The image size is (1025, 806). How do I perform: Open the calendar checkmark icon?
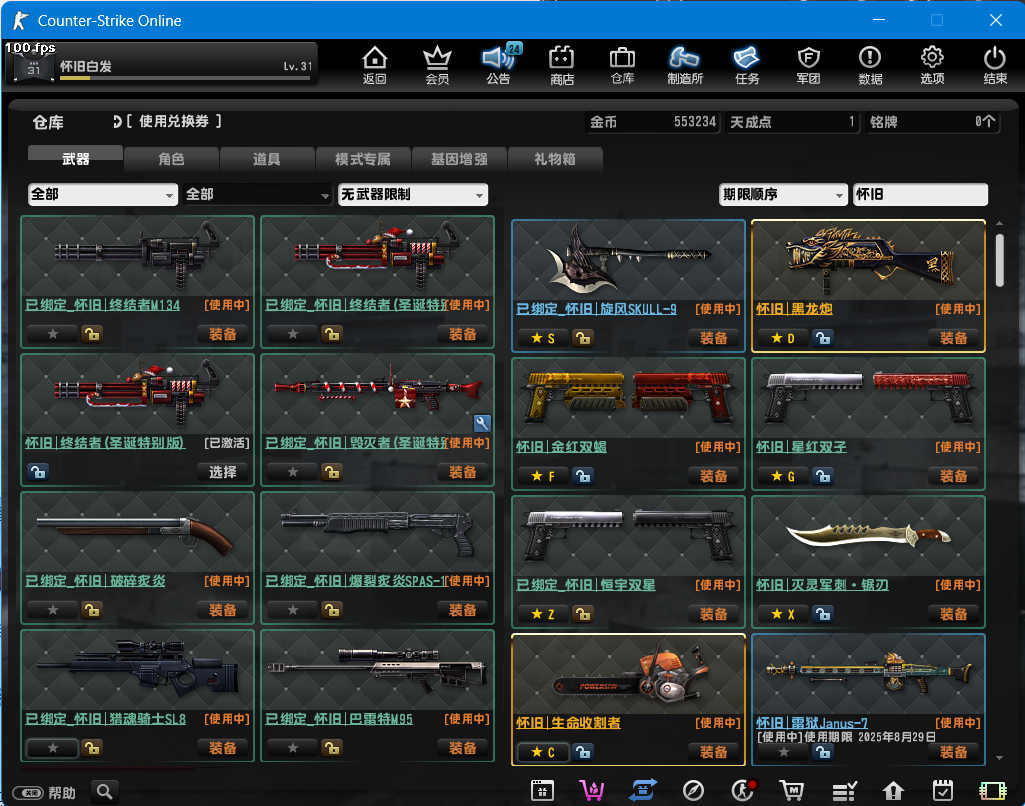click(943, 790)
